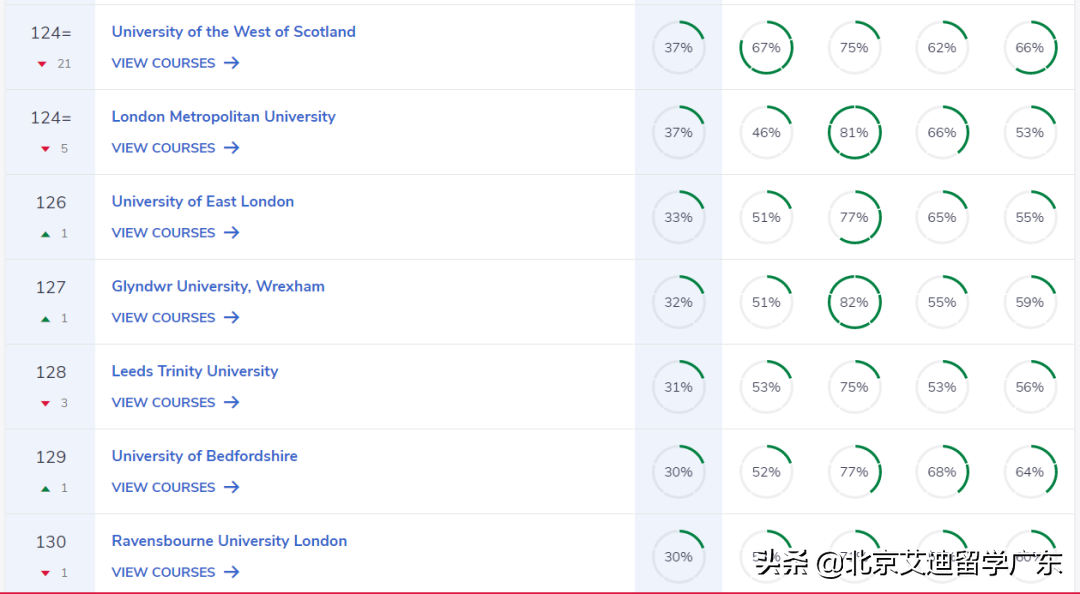Click the arrow icon next to Leeds Trinity University's VIEW COURSES
1080x594 pixels.
[x=231, y=403]
